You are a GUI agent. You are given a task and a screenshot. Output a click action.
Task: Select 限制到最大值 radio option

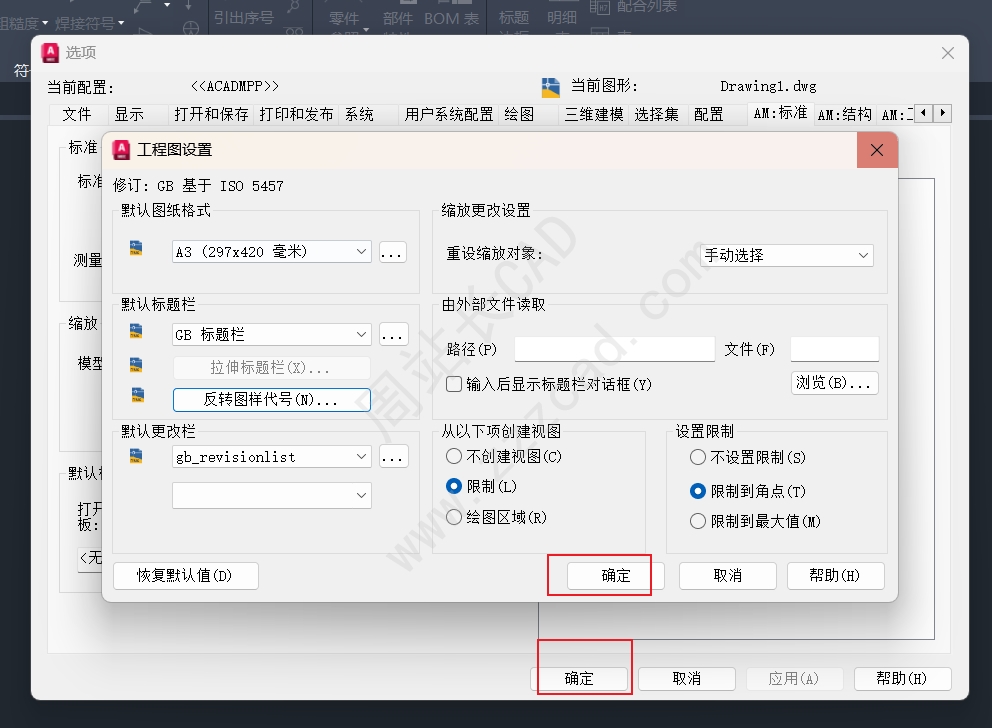point(698,521)
